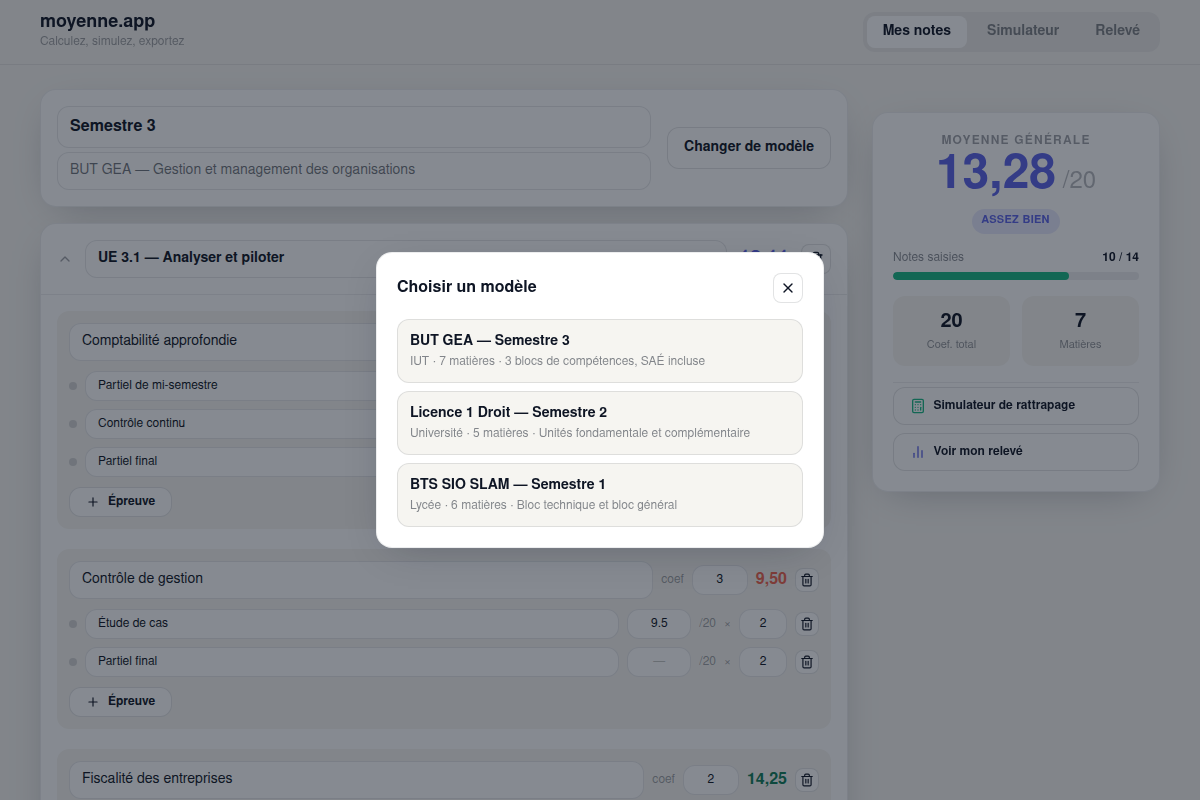The image size is (1200, 800).
Task: Edit Contrôle de gestion's Partiel final name field
Action: (352, 661)
